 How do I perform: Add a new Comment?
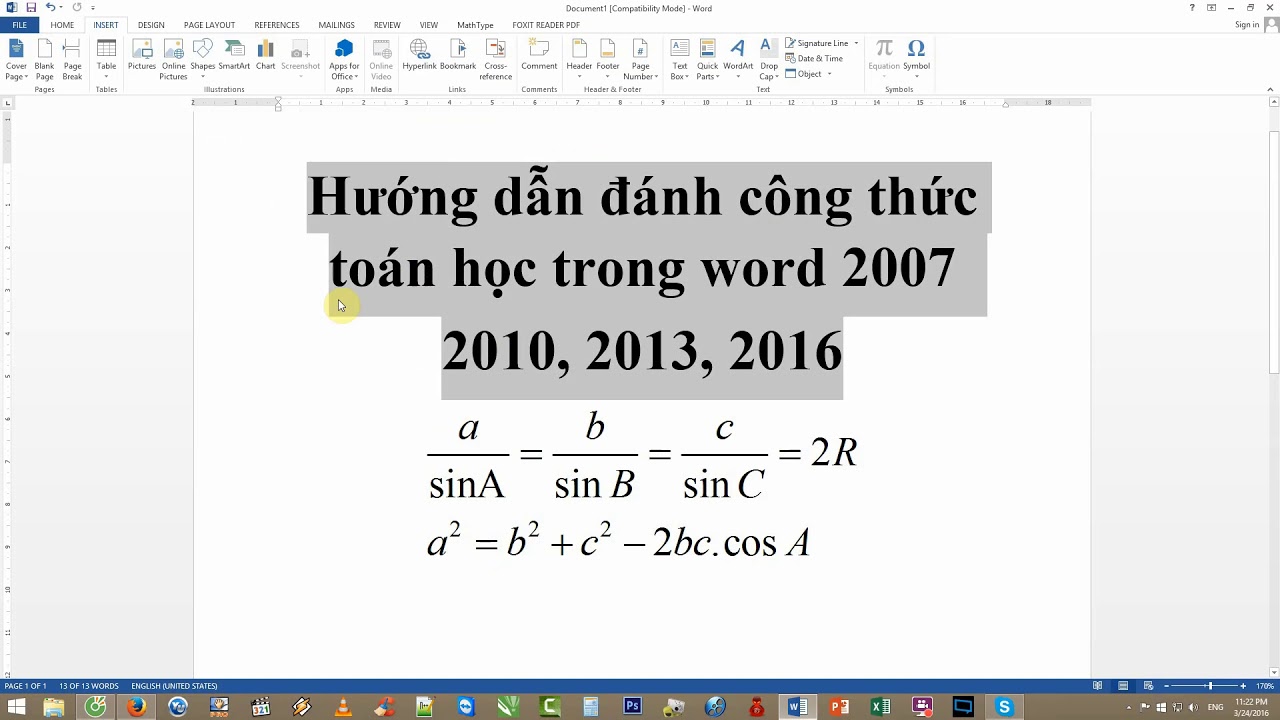[x=539, y=56]
